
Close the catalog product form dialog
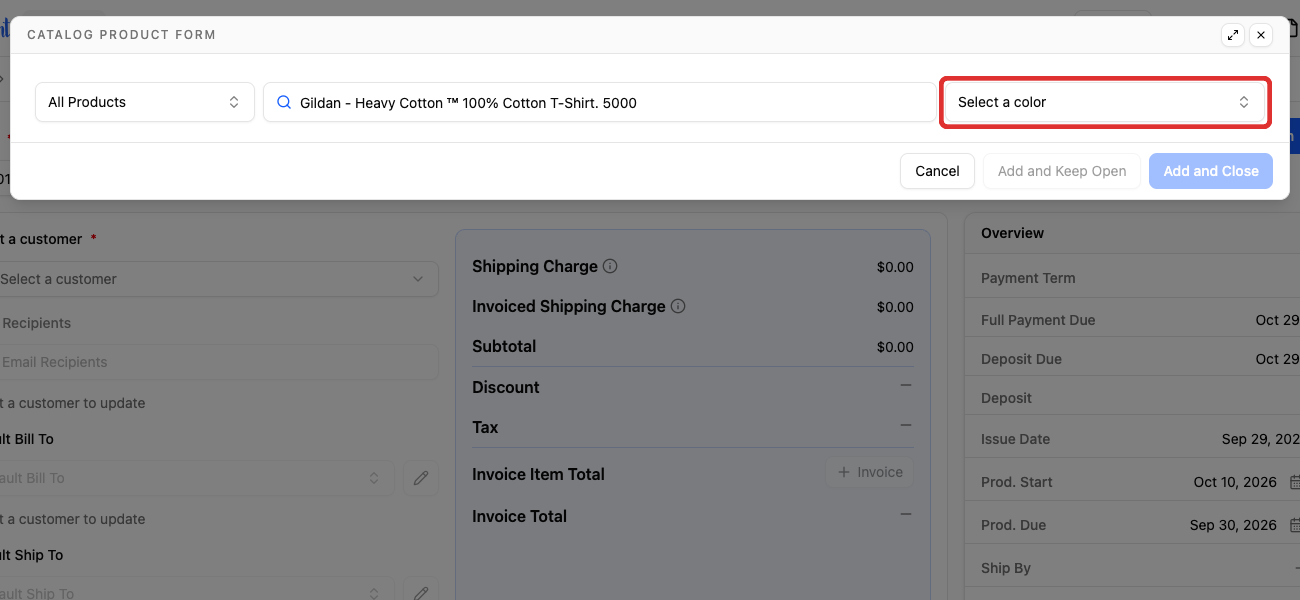[x=1261, y=35]
